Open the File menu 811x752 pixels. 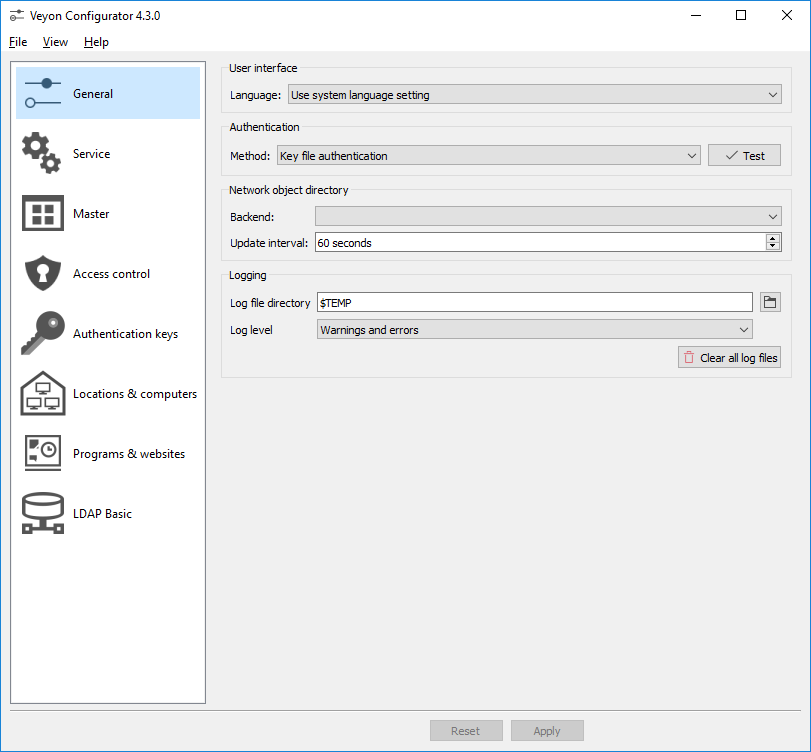pos(18,42)
